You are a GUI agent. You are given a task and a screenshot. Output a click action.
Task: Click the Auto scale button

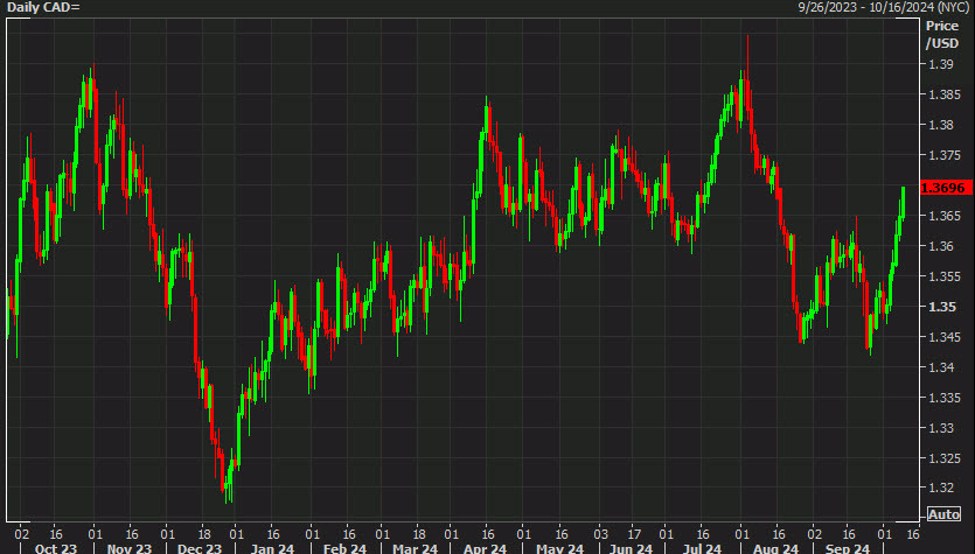tap(943, 514)
